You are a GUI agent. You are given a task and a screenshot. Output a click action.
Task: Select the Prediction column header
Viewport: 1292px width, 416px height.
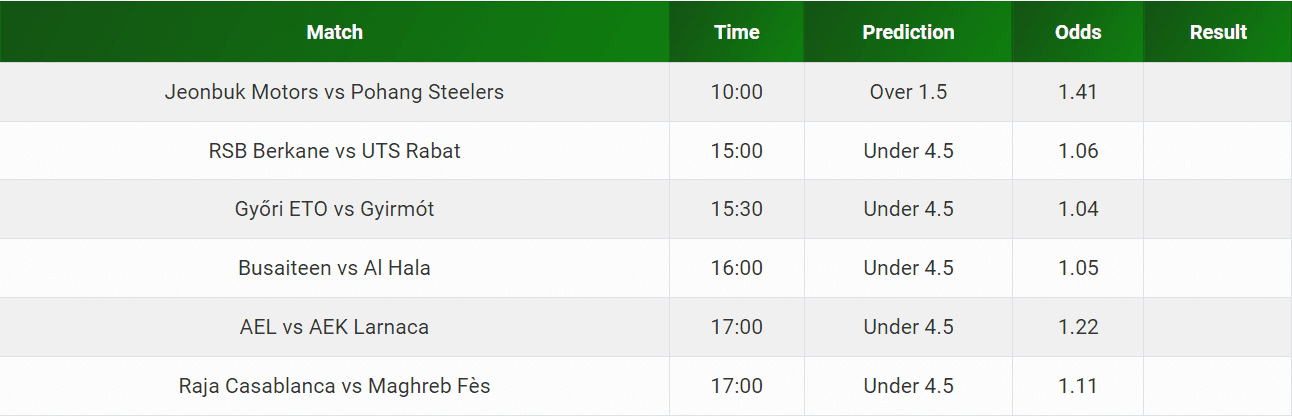click(908, 32)
